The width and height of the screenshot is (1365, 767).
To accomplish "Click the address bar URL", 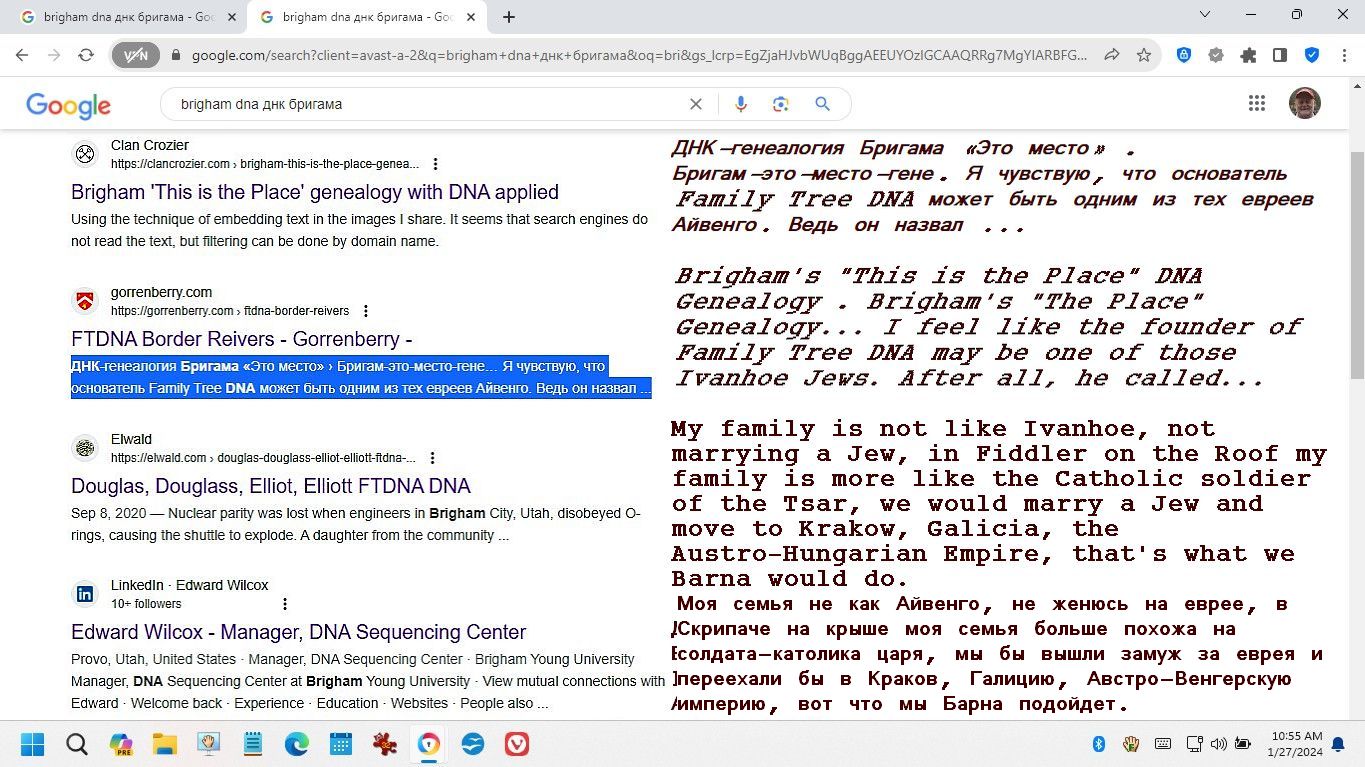I will [638, 56].
